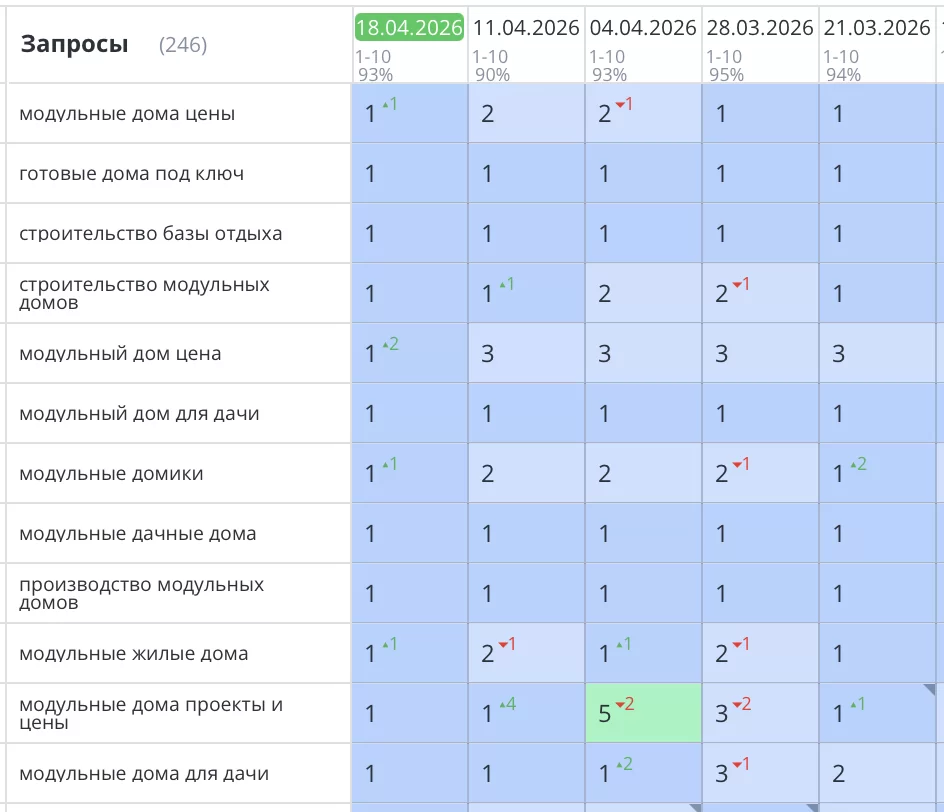Open the query "модульные дома цены"
Screen dimensions: 944x812
[x=127, y=114]
